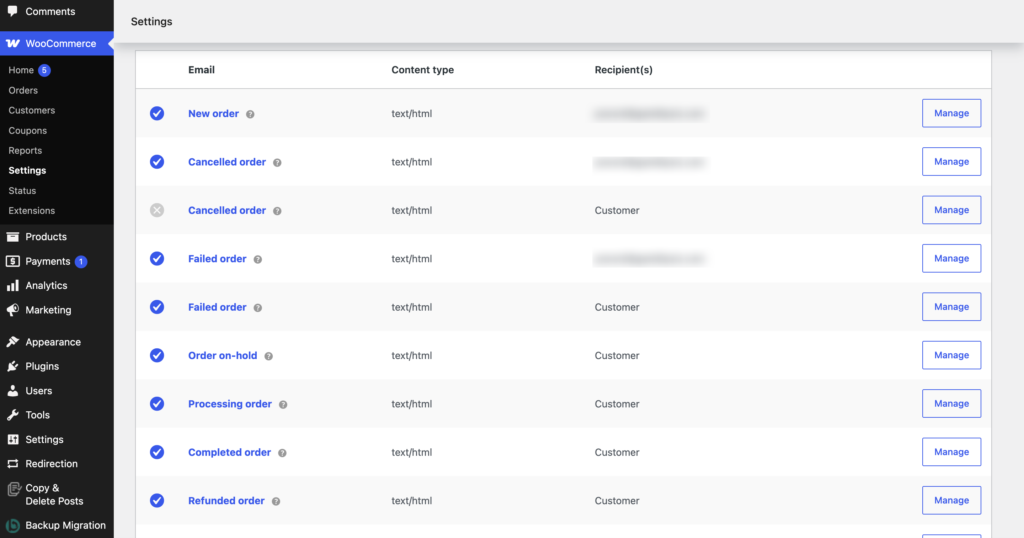Click the WooCommerce logo icon in sidebar
1024x538 pixels.
click(x=12, y=43)
